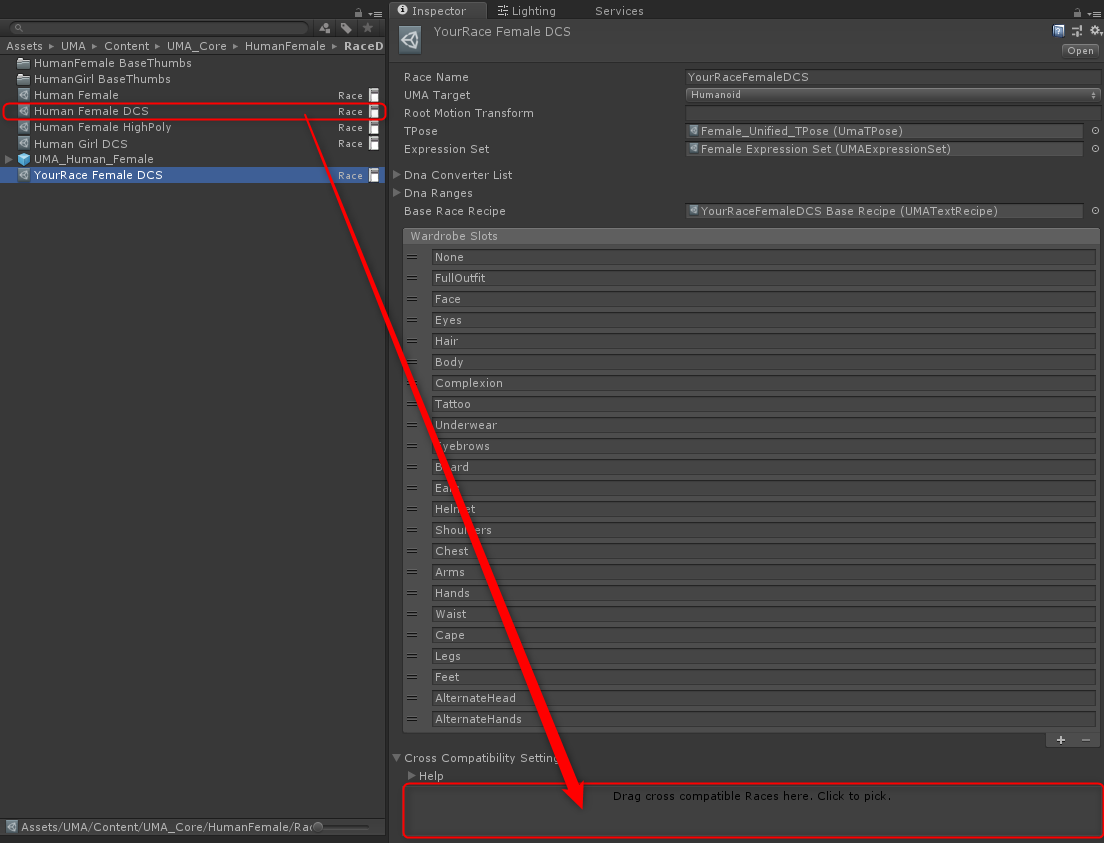Toggle the Inspector panel lock
This screenshot has width=1104, height=843.
1075,13
